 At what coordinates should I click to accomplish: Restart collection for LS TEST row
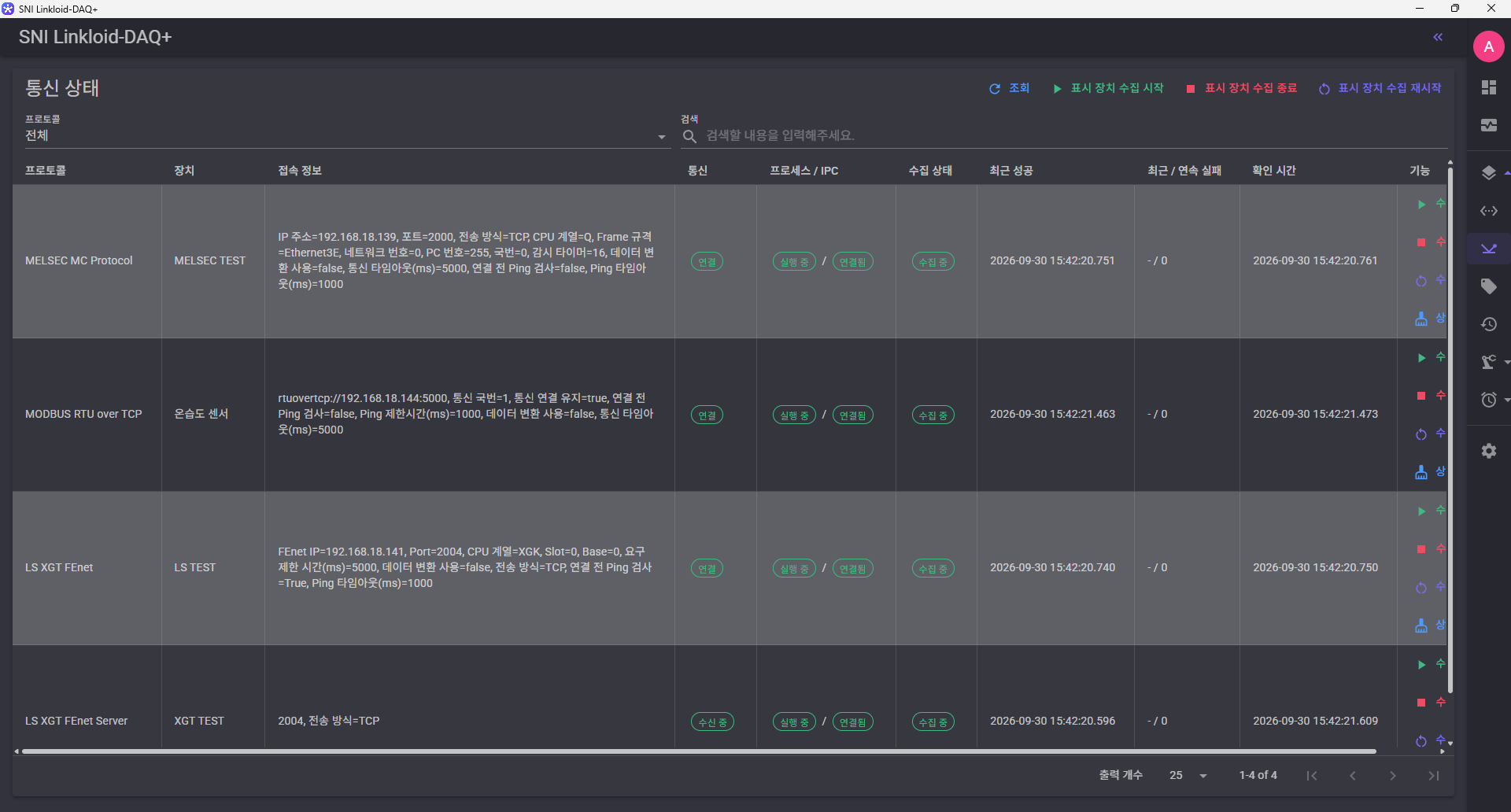[1421, 588]
